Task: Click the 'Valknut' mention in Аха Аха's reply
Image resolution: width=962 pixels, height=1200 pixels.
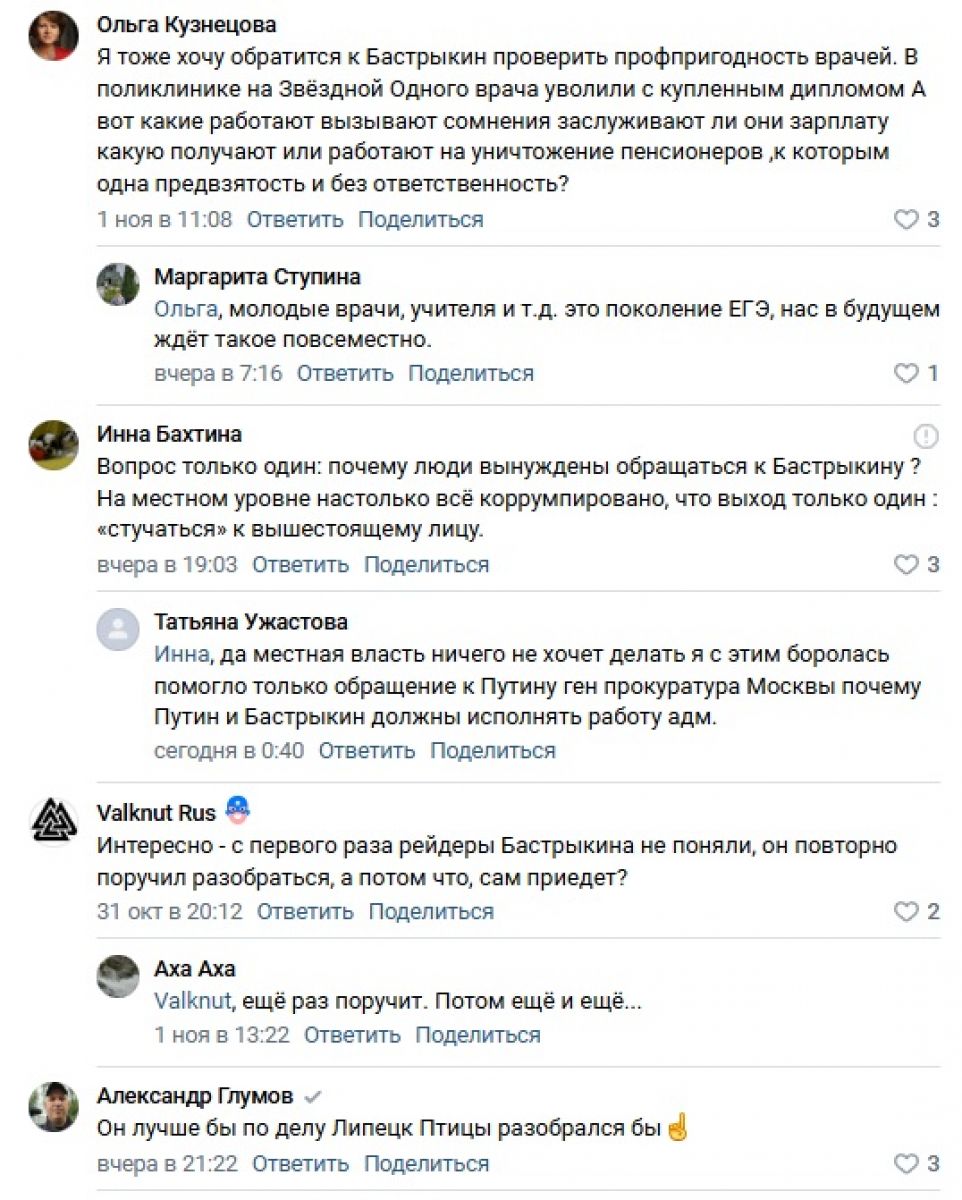Action: (193, 999)
